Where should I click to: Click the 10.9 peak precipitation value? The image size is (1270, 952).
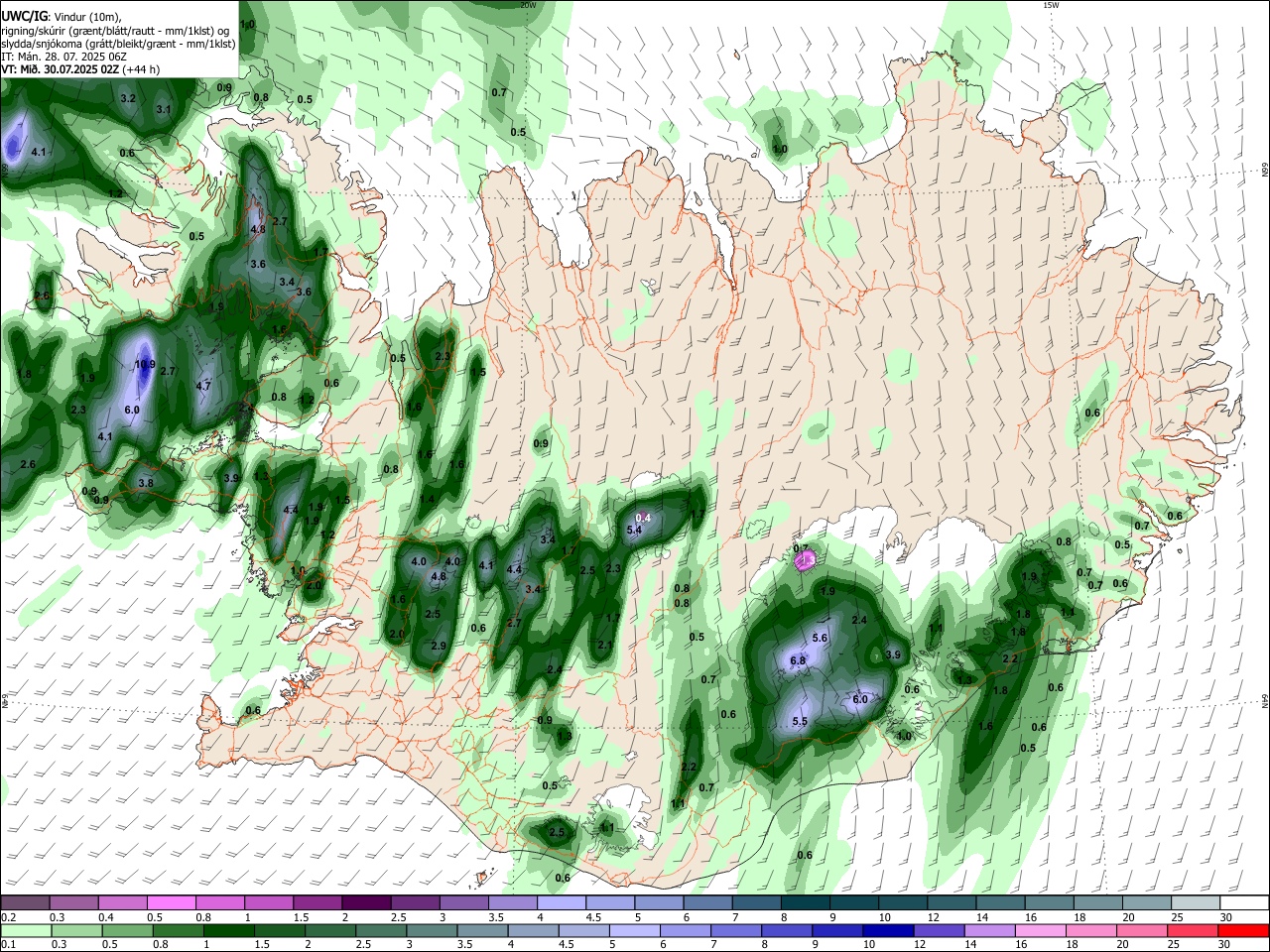(x=145, y=364)
